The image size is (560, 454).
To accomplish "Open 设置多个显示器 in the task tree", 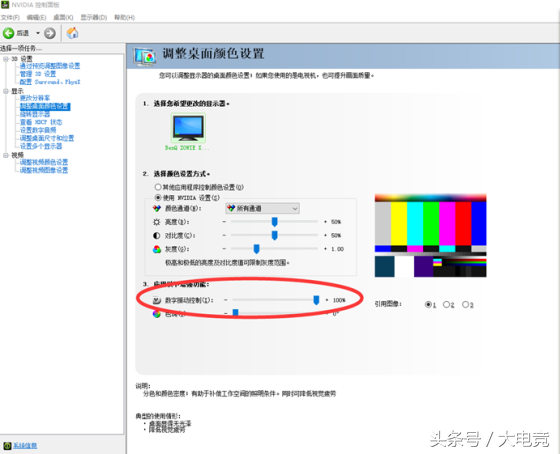I will pos(41,146).
